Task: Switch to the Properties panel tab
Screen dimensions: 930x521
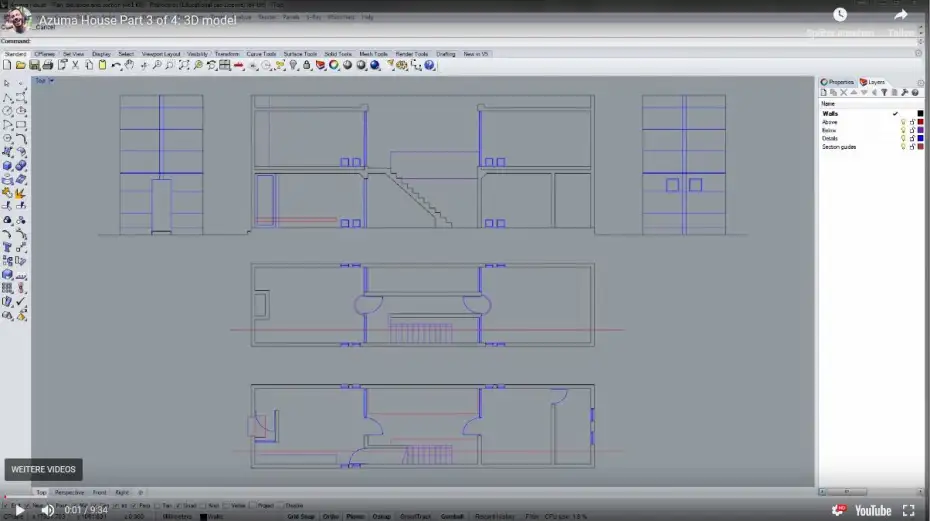Action: point(837,82)
